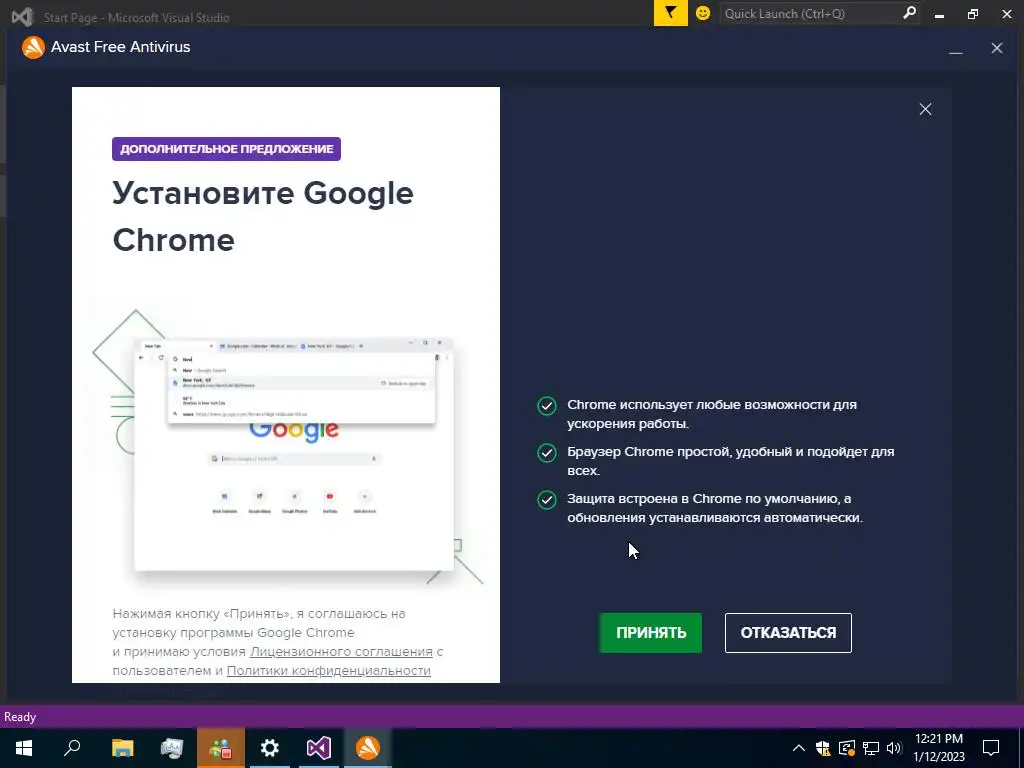
Task: Close the Avast Free Antivirus window
Action: [997, 48]
